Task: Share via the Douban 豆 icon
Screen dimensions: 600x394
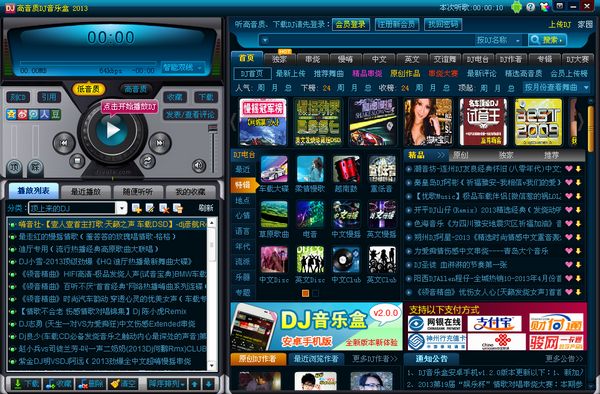Action: 55,114
